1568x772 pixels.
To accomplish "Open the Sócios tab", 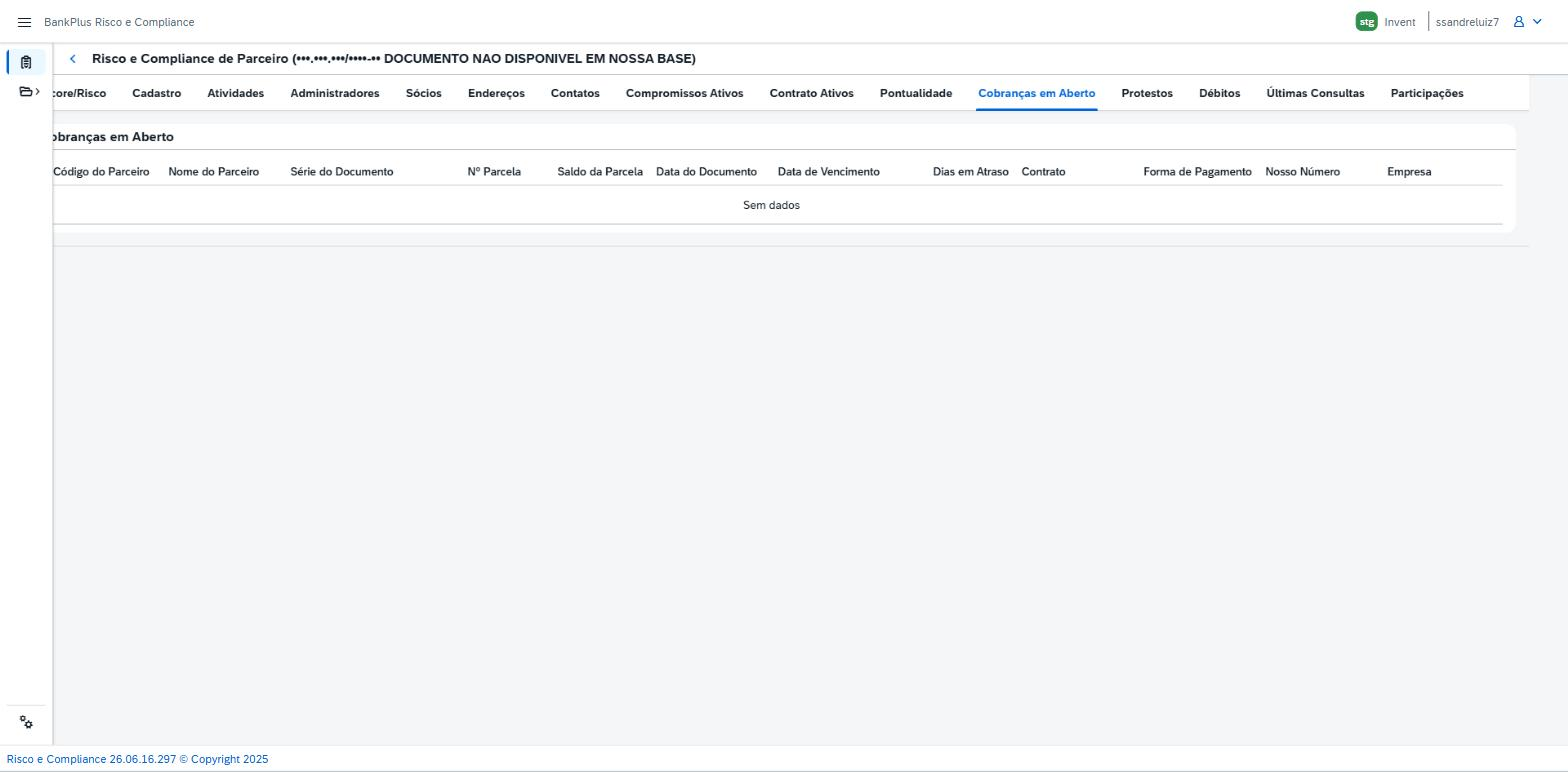I will 424,93.
